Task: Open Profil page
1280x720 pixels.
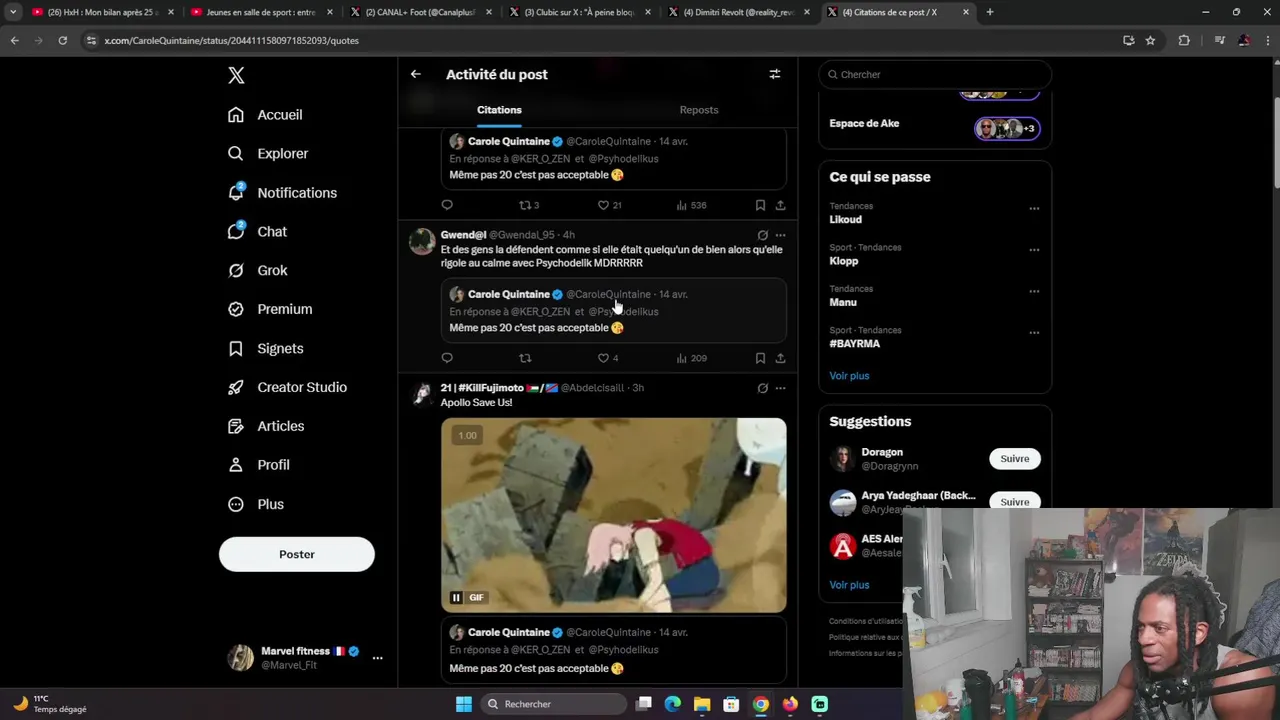Action: 258,465
